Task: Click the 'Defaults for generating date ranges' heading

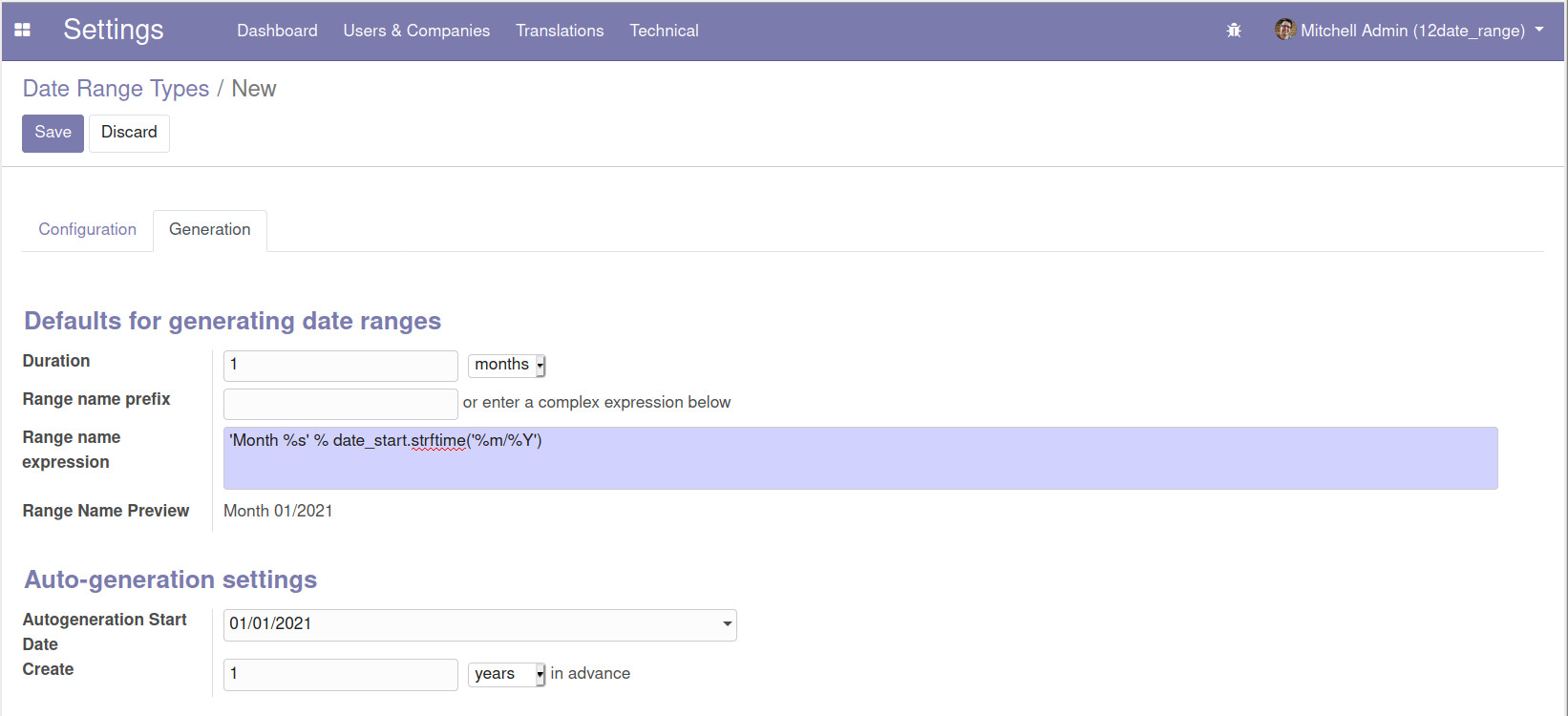Action: click(233, 321)
